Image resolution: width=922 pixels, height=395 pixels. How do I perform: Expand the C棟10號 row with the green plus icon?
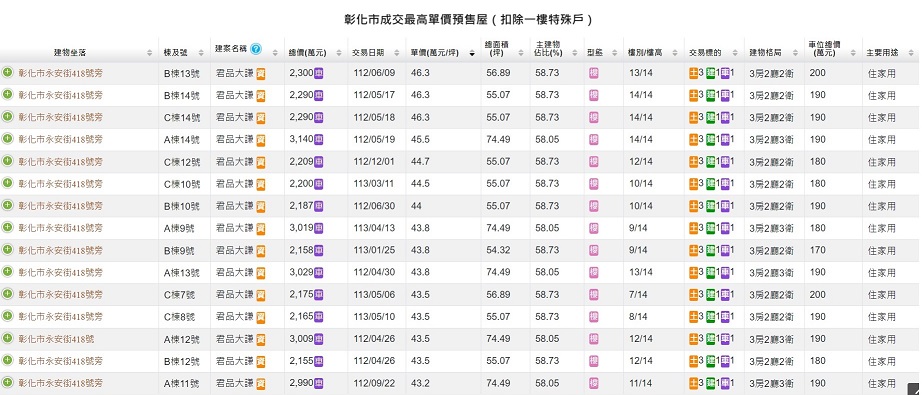point(7,183)
